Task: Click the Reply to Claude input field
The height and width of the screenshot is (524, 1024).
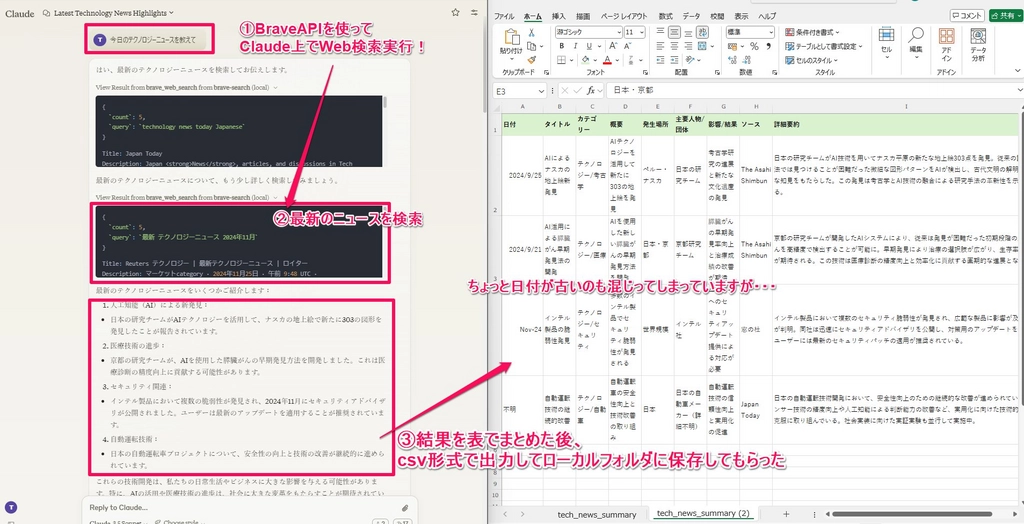Action: (242, 507)
